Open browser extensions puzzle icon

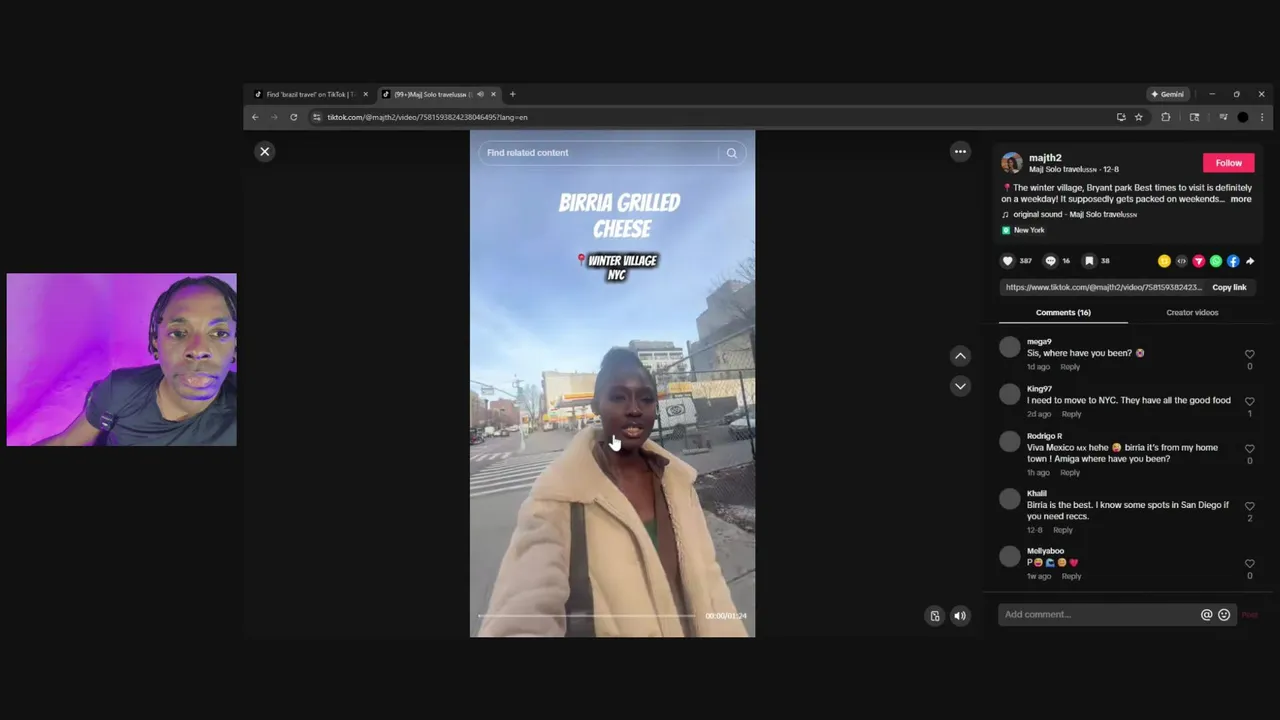point(1165,118)
